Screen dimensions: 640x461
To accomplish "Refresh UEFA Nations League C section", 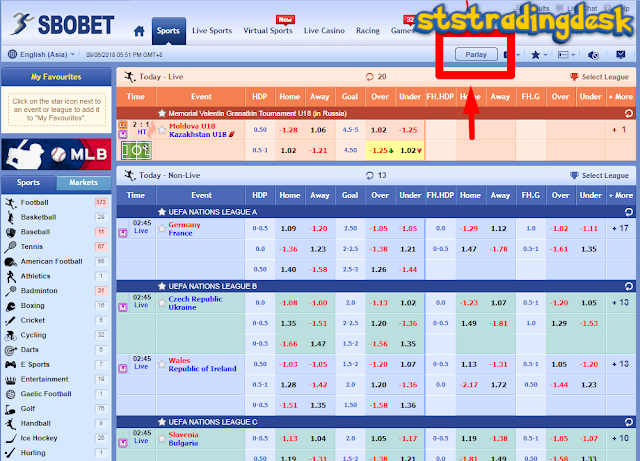I will (x=629, y=422).
